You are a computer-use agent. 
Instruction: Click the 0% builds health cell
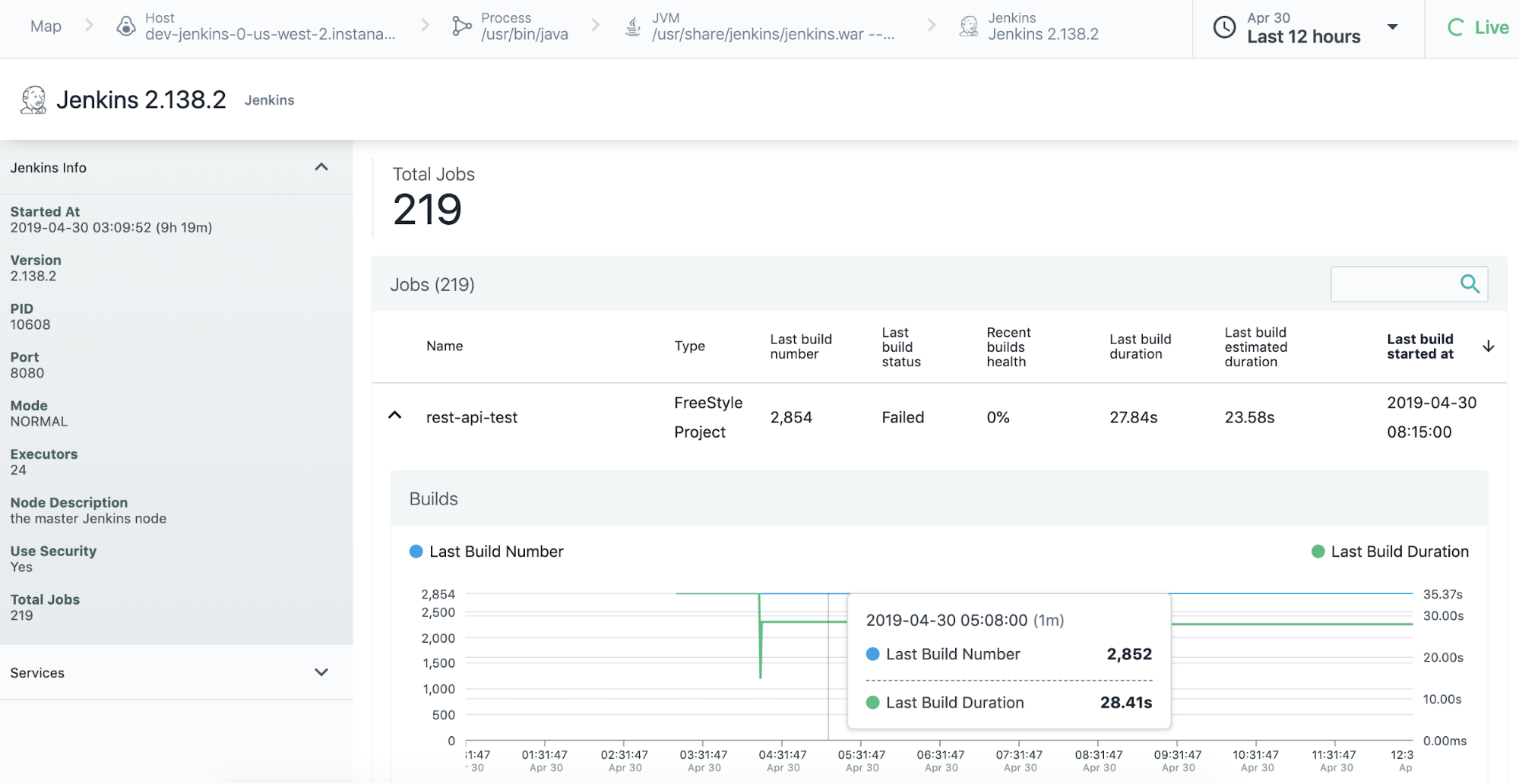(998, 417)
